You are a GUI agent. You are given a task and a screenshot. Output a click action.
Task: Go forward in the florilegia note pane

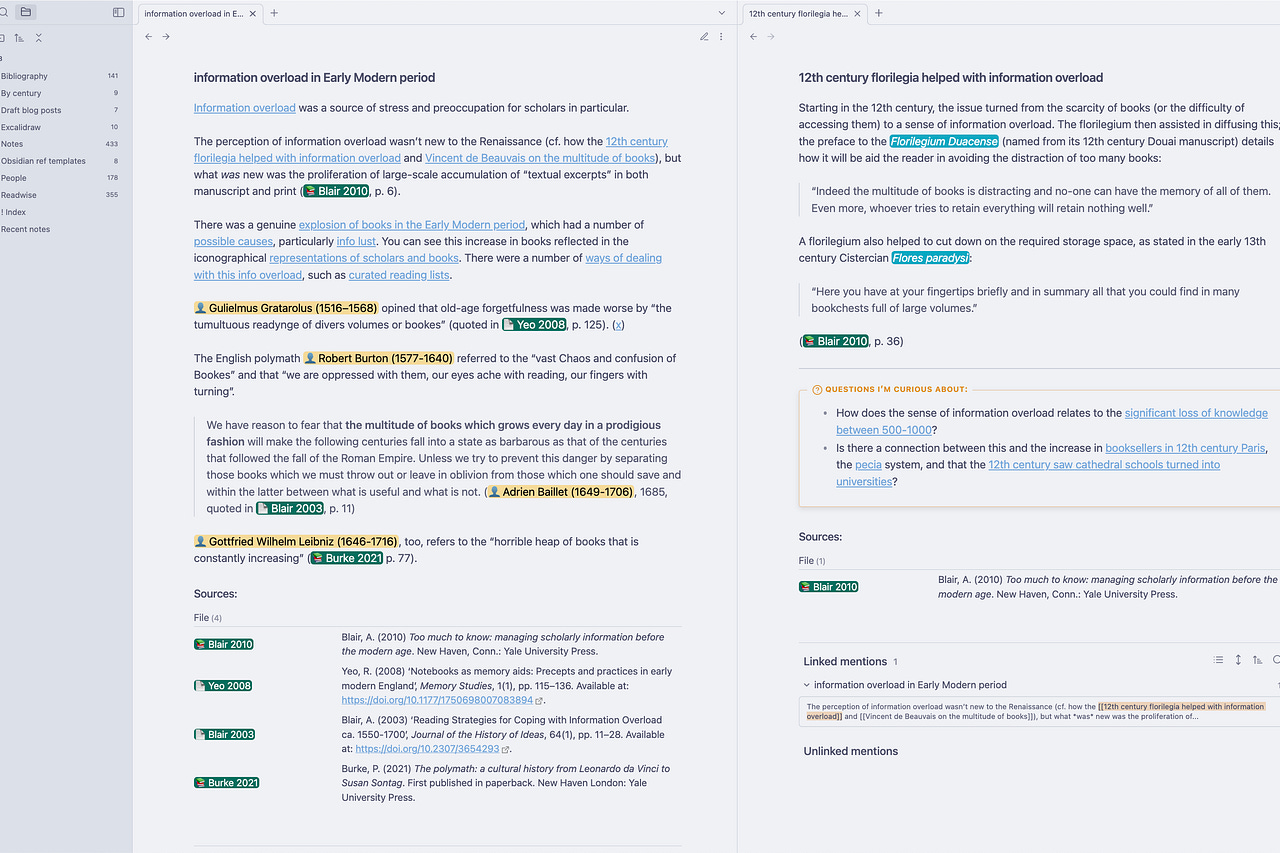pos(771,37)
